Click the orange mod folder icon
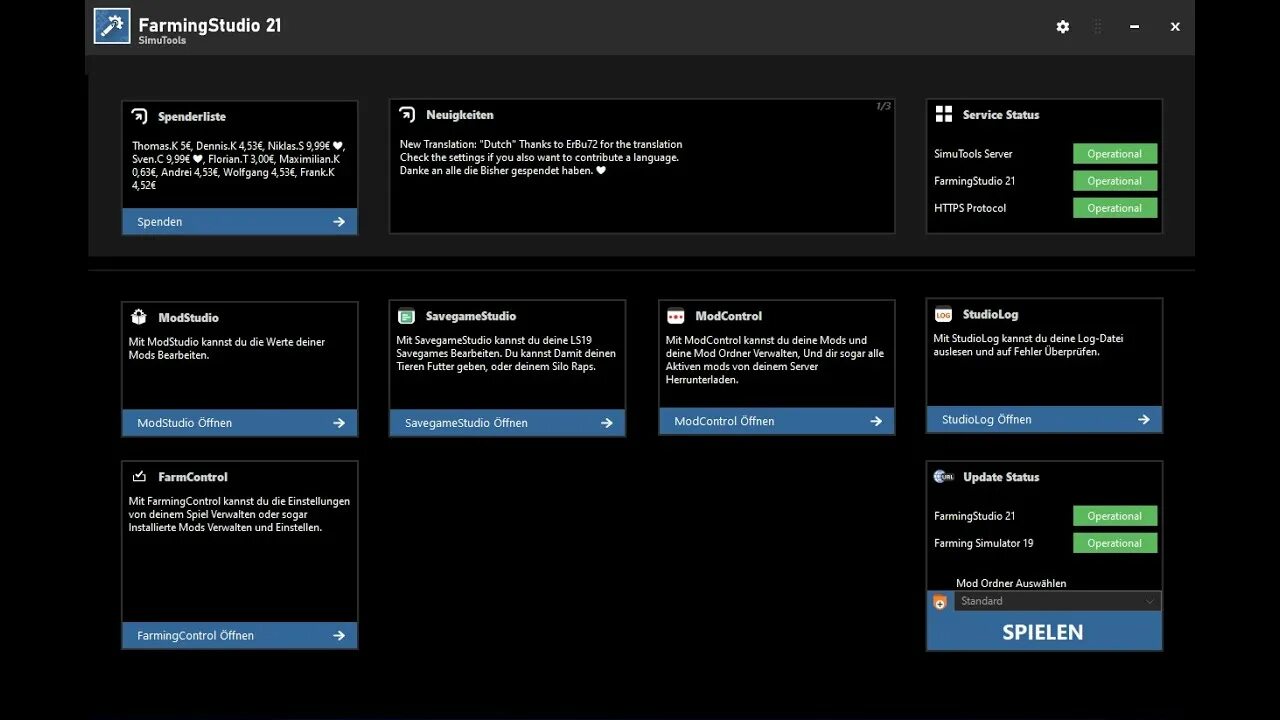1280x720 pixels. [x=939, y=602]
